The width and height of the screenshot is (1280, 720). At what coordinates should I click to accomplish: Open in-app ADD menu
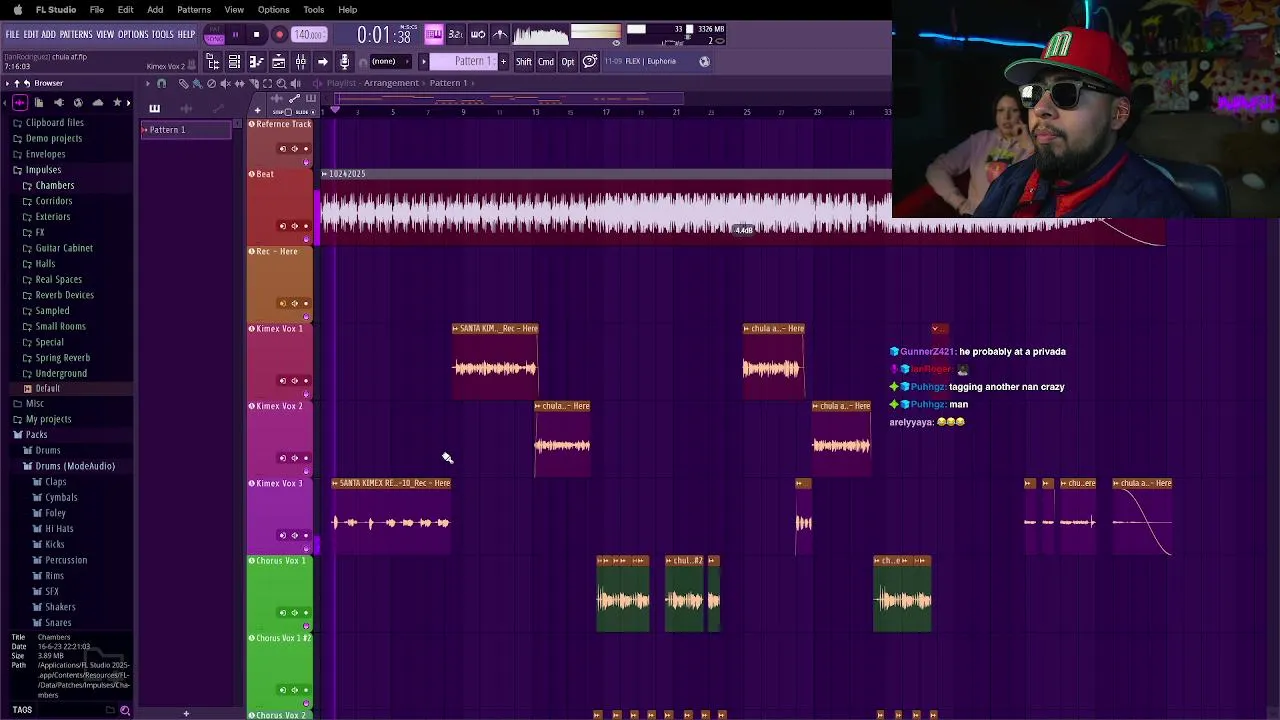(x=48, y=34)
